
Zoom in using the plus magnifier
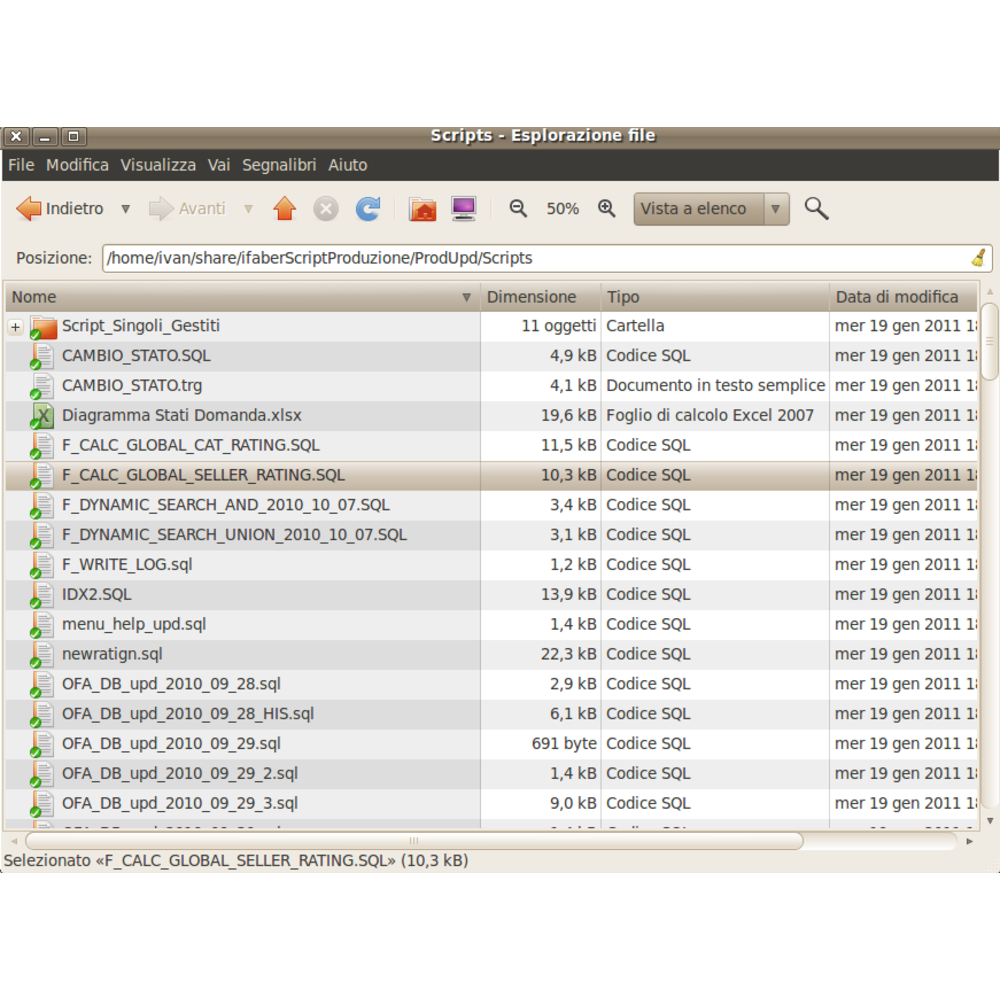point(606,209)
